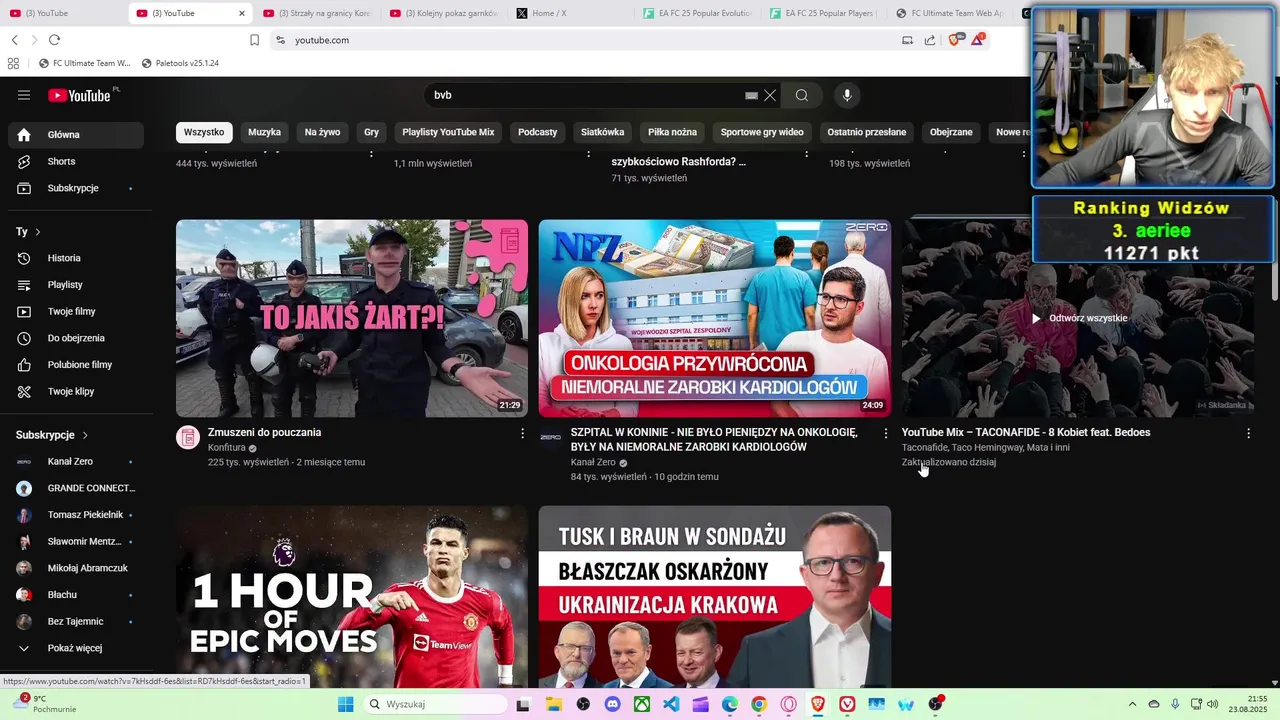Start voice search with the microphone
Viewport: 1280px width, 720px height.
click(847, 95)
